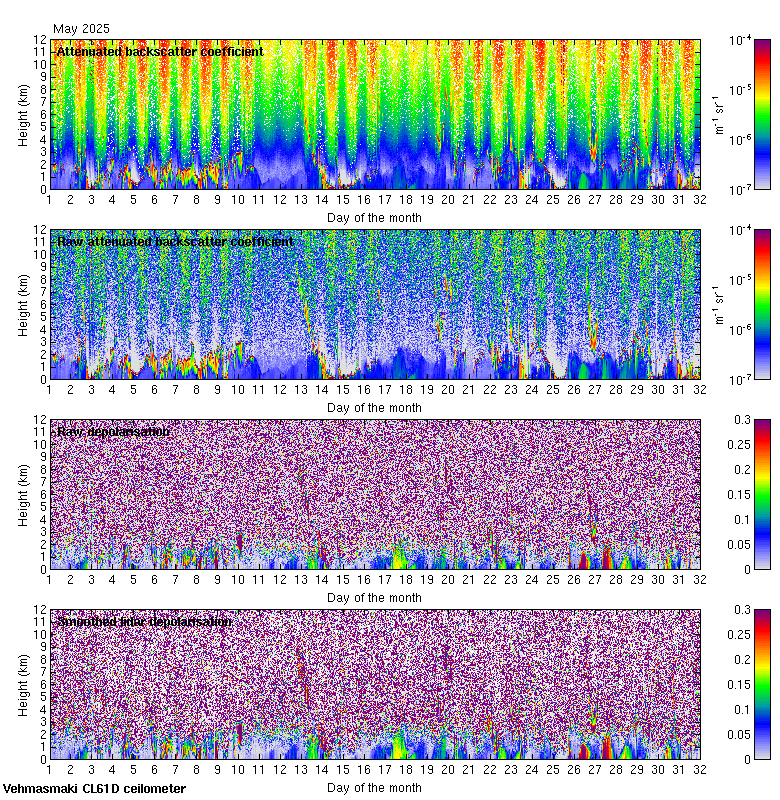Image resolution: width=780 pixels, height=800 pixels.
Task: Click day 20 tick under raw backscatter panel
Action: 447,390
